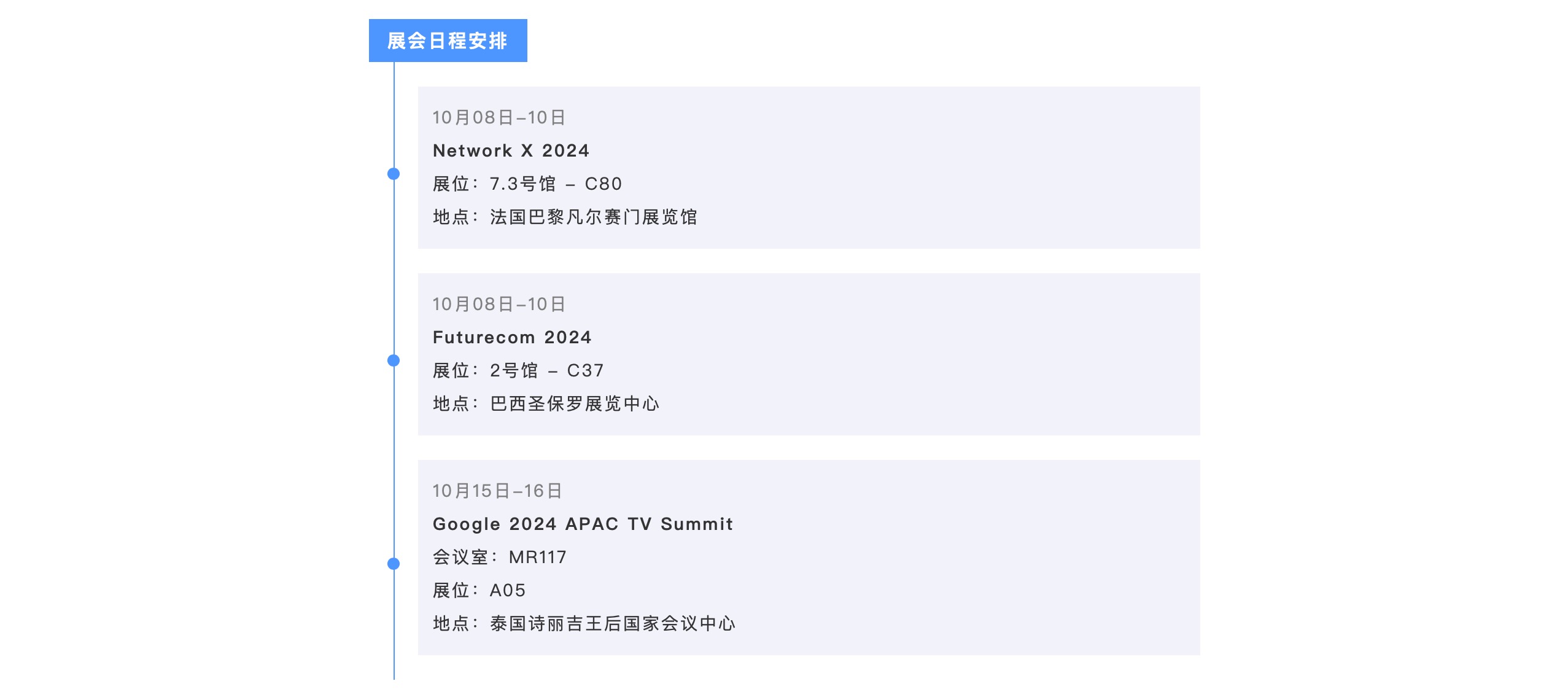Click the date label 10月08日–10日 on Network X card

499,117
